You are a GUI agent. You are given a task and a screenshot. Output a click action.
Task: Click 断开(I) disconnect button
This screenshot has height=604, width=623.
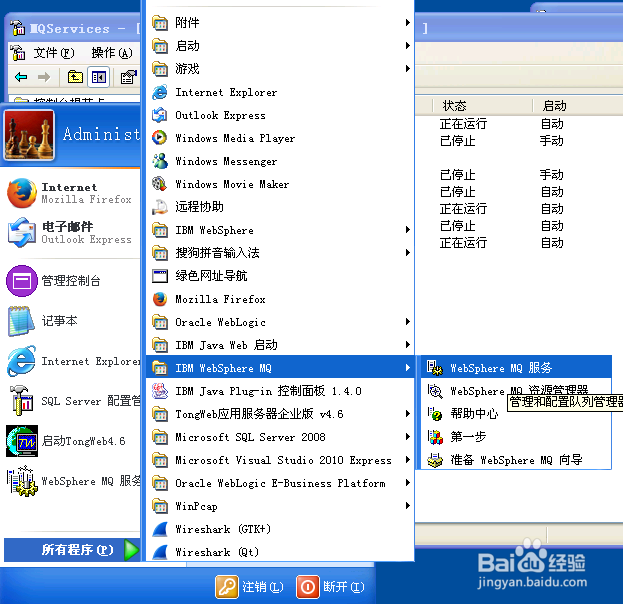(331, 587)
